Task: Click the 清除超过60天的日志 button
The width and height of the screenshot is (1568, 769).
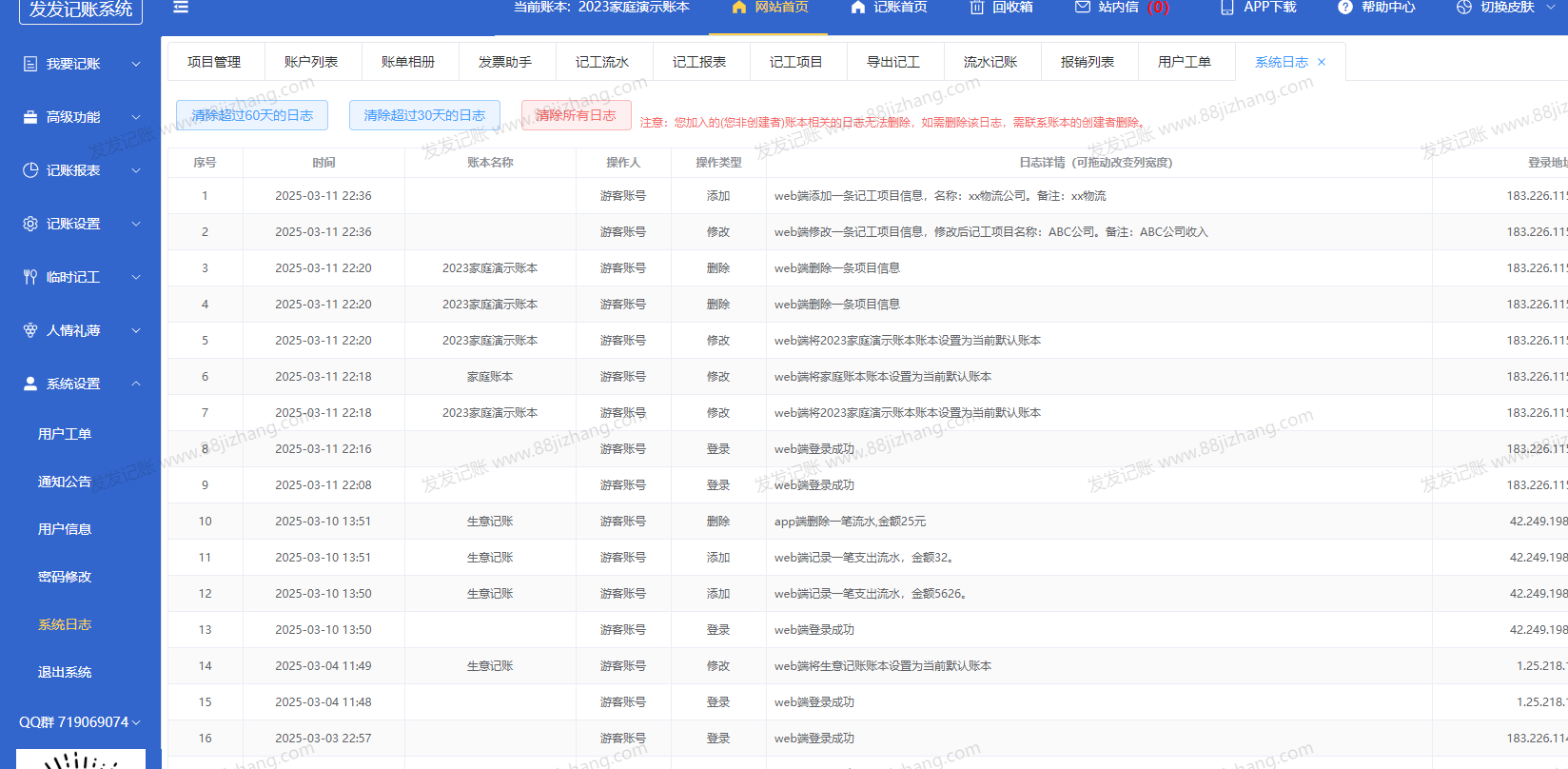Action: click(252, 115)
